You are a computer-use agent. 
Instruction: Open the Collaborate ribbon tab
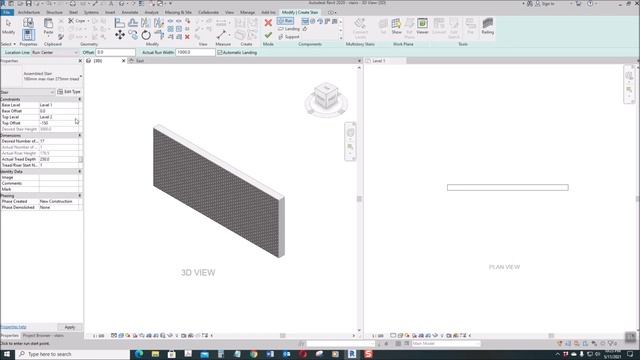[208, 13]
